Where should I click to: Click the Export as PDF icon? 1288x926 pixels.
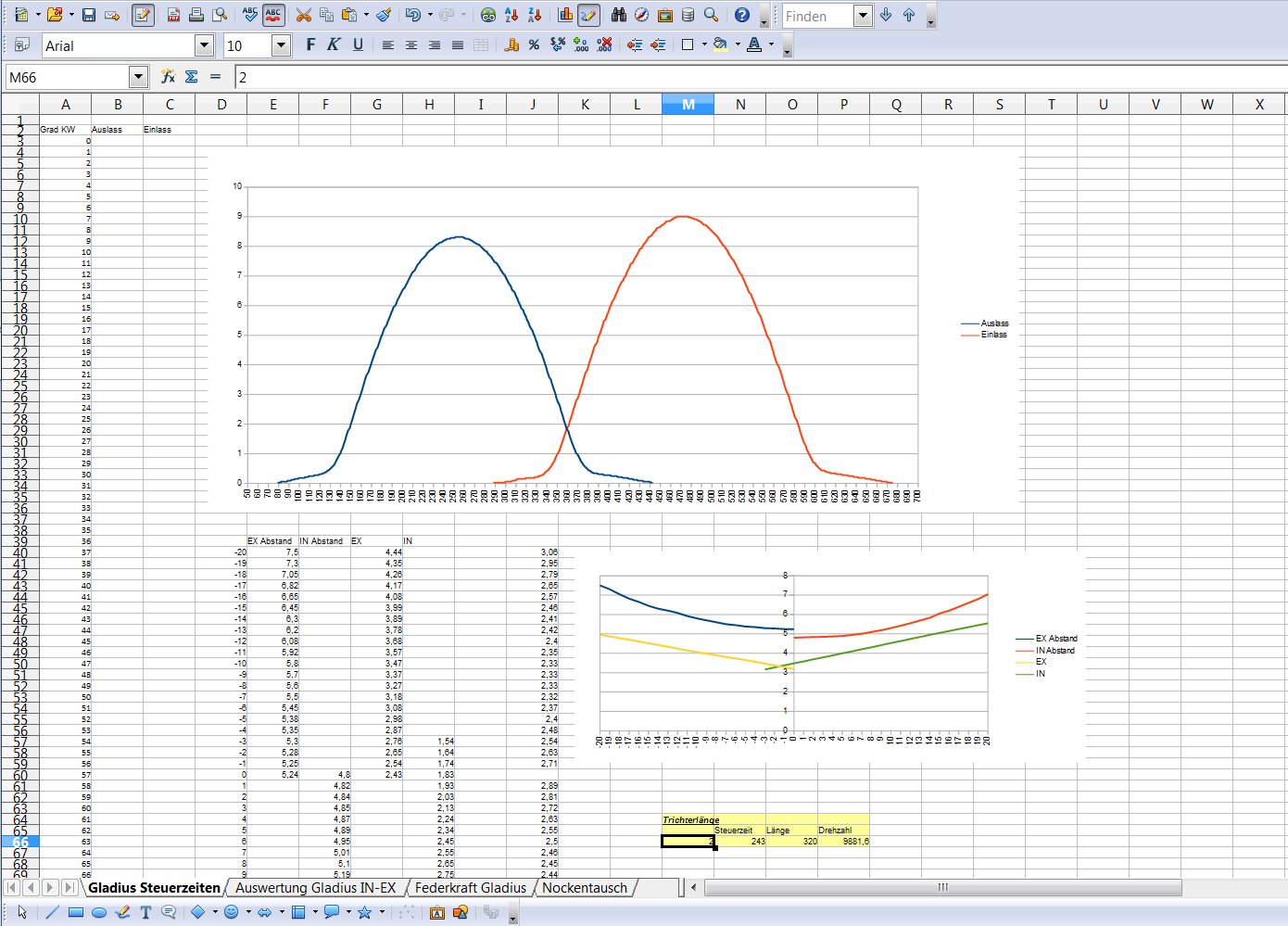pyautogui.click(x=173, y=15)
